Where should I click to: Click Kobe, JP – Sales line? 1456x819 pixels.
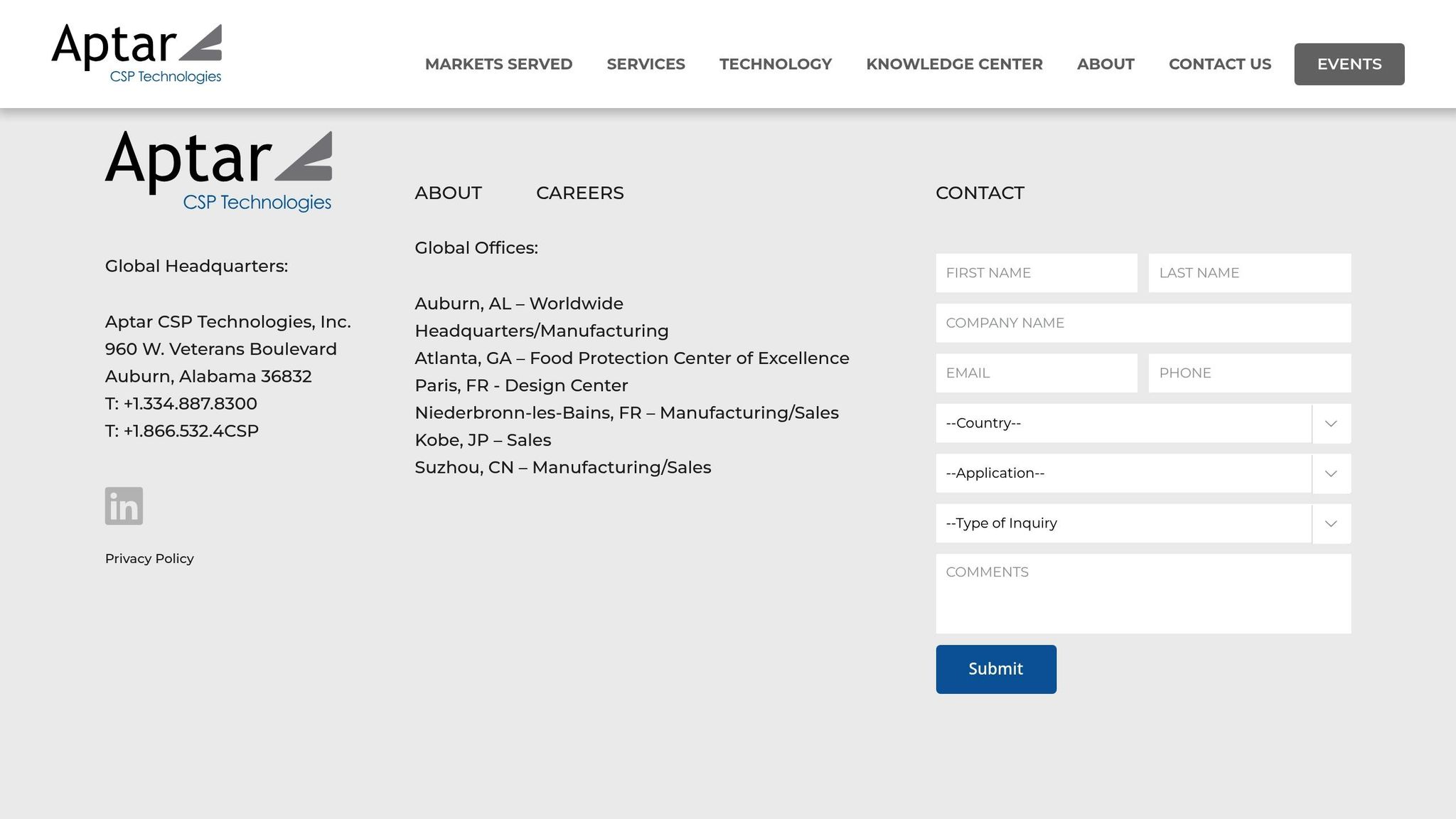(483, 440)
